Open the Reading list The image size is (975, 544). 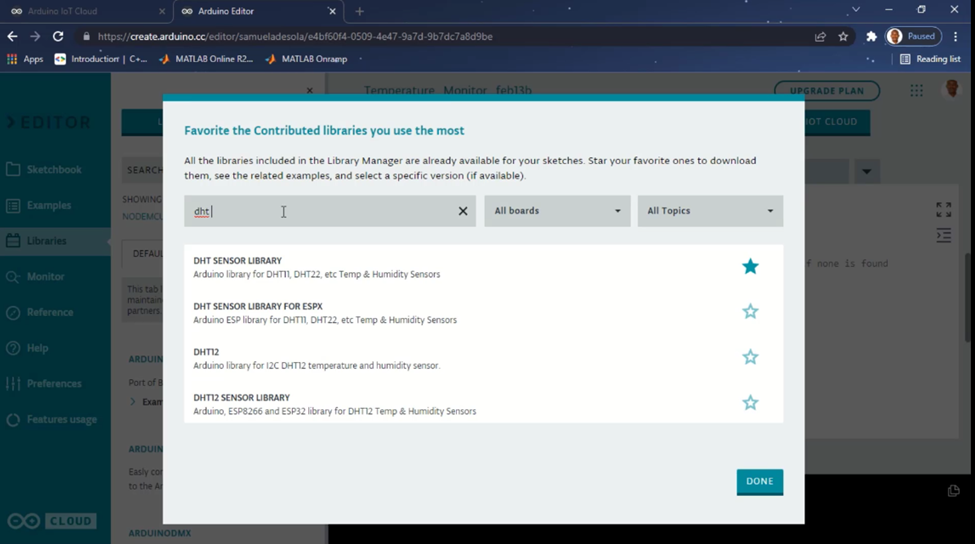point(930,59)
